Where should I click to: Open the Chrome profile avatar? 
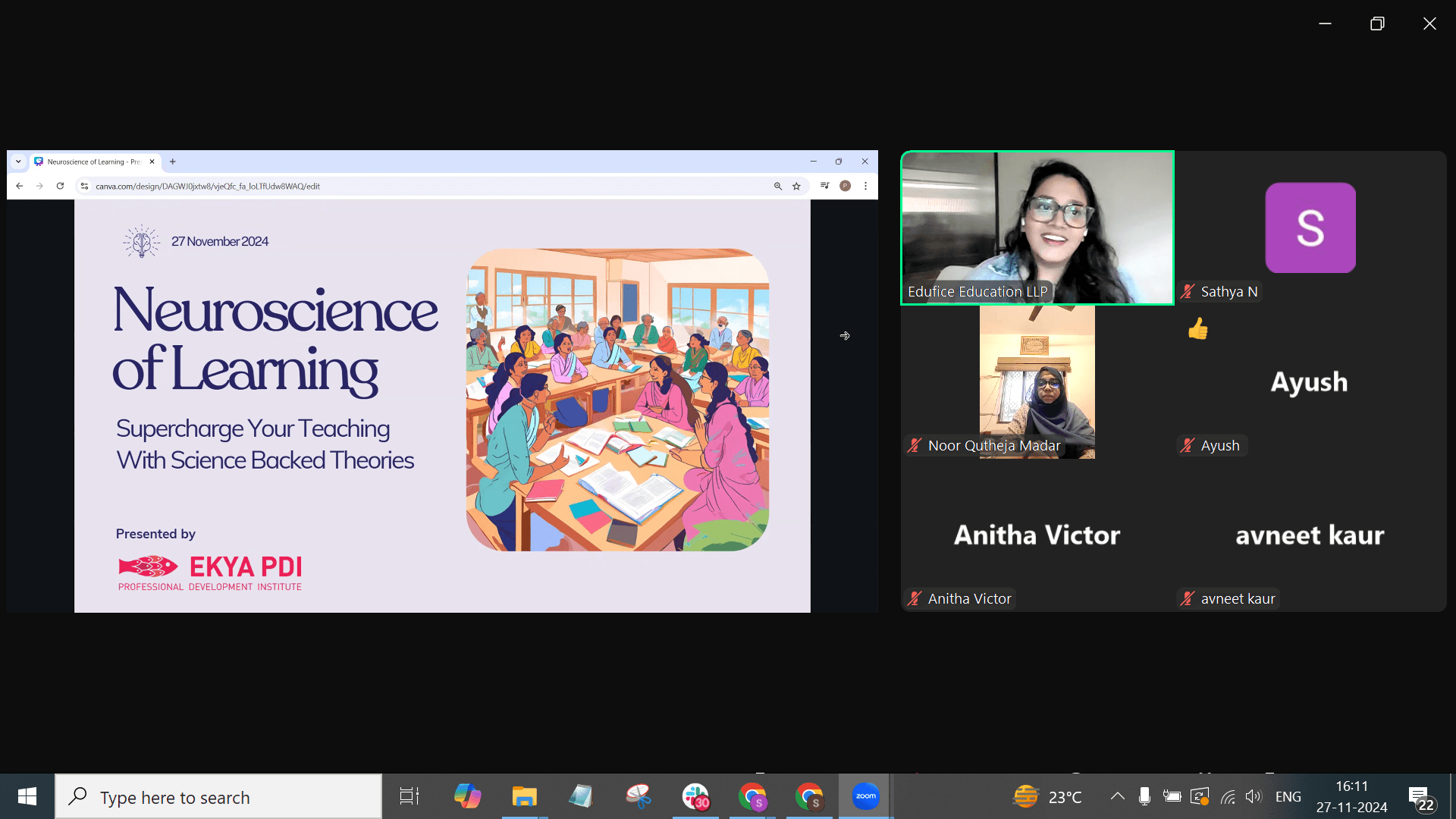845,186
